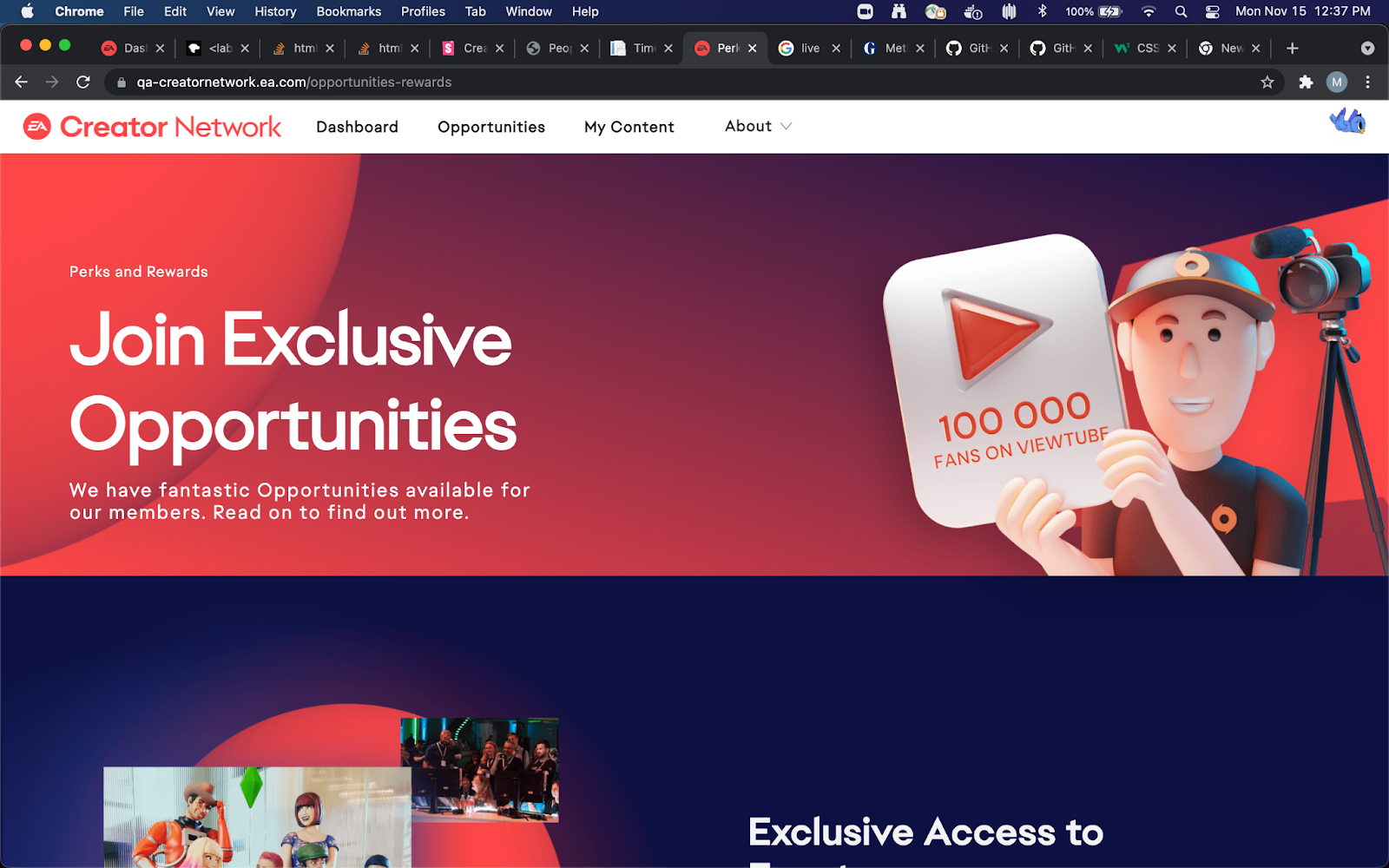This screenshot has width=1389, height=868.
Task: Open macOS Spotlight search icon
Action: click(x=1181, y=11)
